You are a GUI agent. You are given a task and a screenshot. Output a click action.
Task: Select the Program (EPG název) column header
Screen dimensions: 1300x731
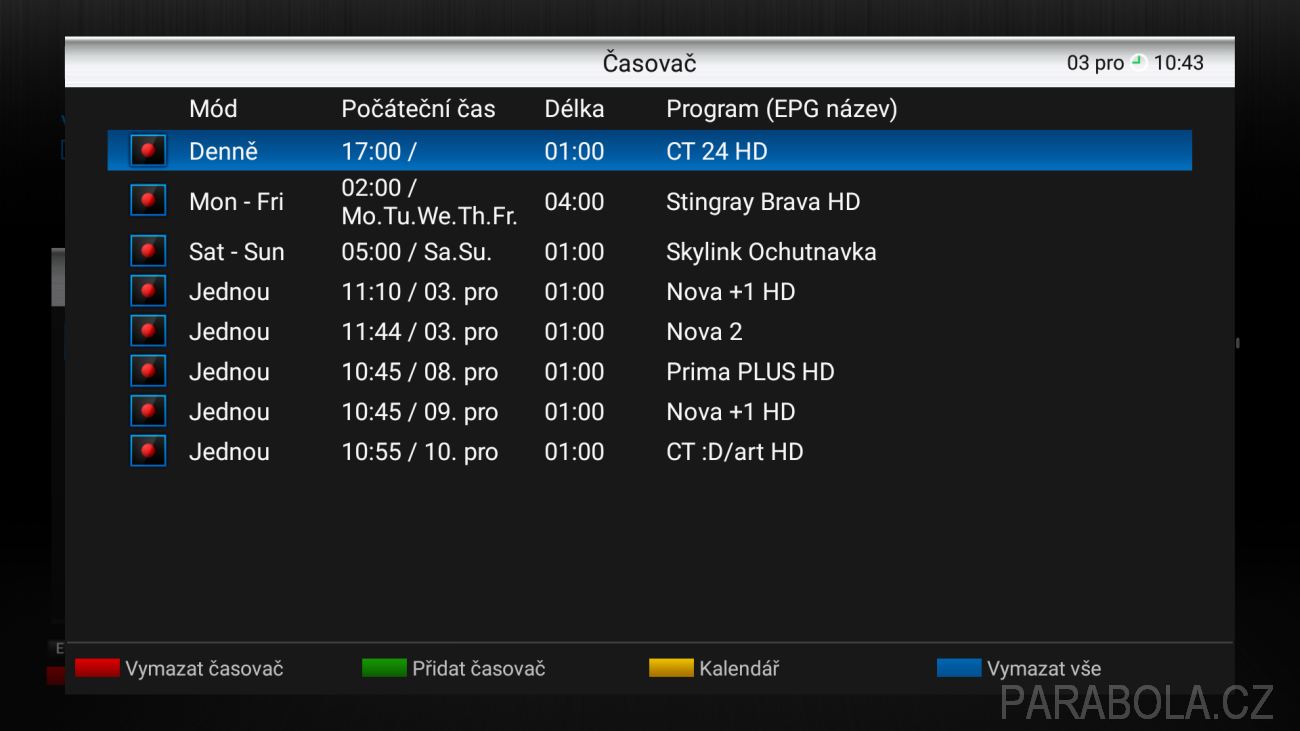point(782,109)
